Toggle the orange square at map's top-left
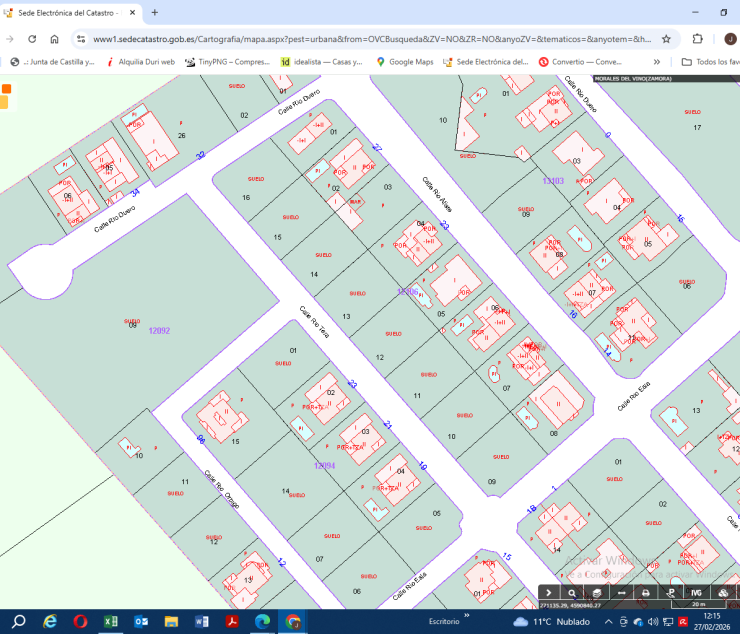740x634 pixels. click(x=6, y=89)
